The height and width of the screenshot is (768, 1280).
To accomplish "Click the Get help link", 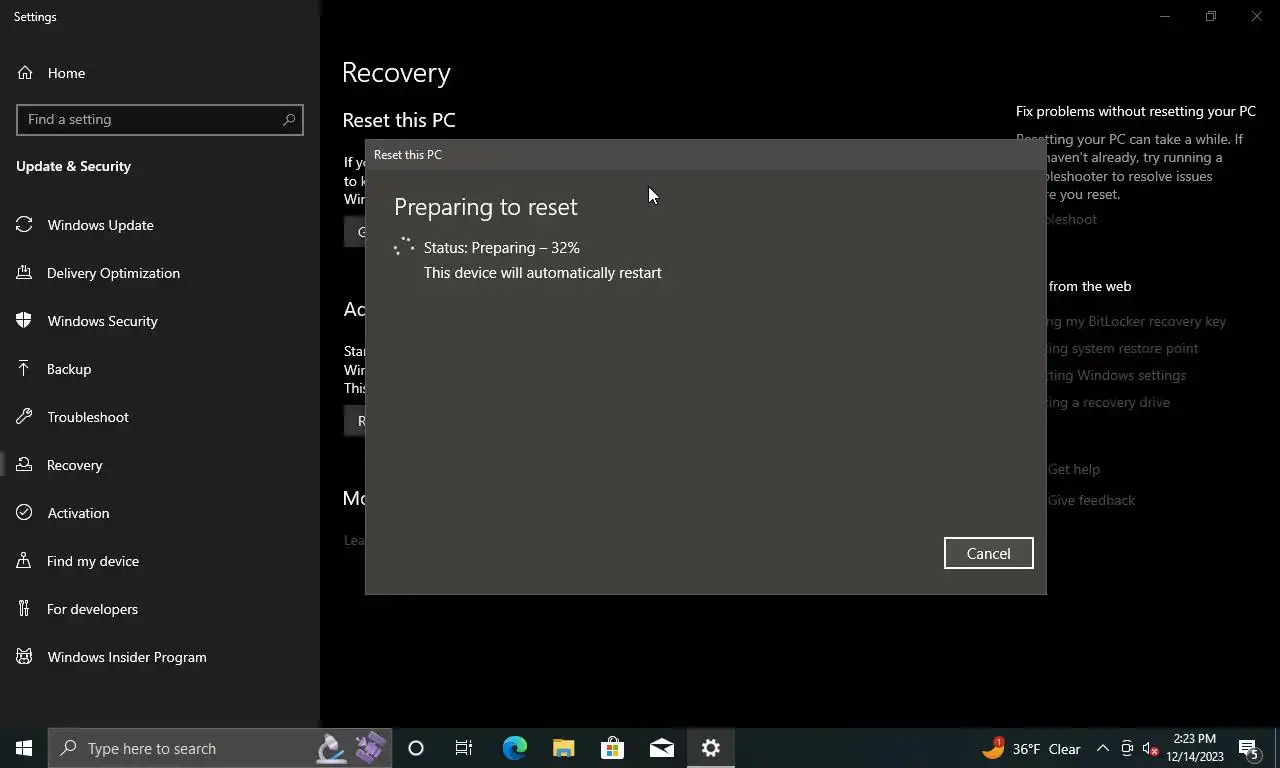I will click(x=1074, y=469).
